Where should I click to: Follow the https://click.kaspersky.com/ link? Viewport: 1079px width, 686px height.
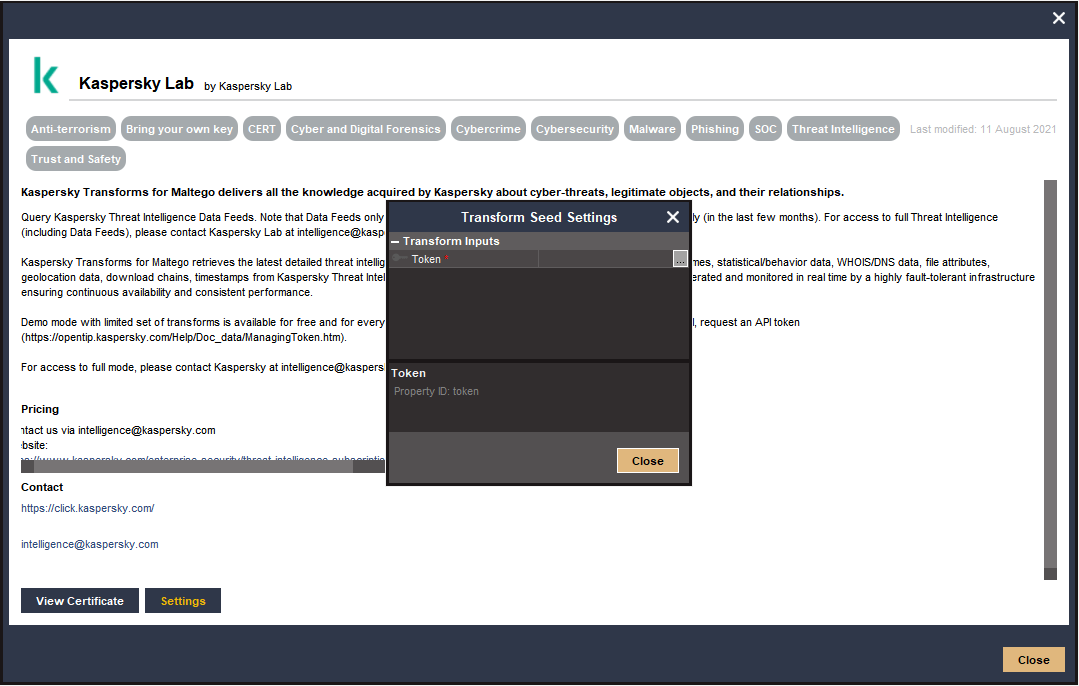tap(87, 508)
